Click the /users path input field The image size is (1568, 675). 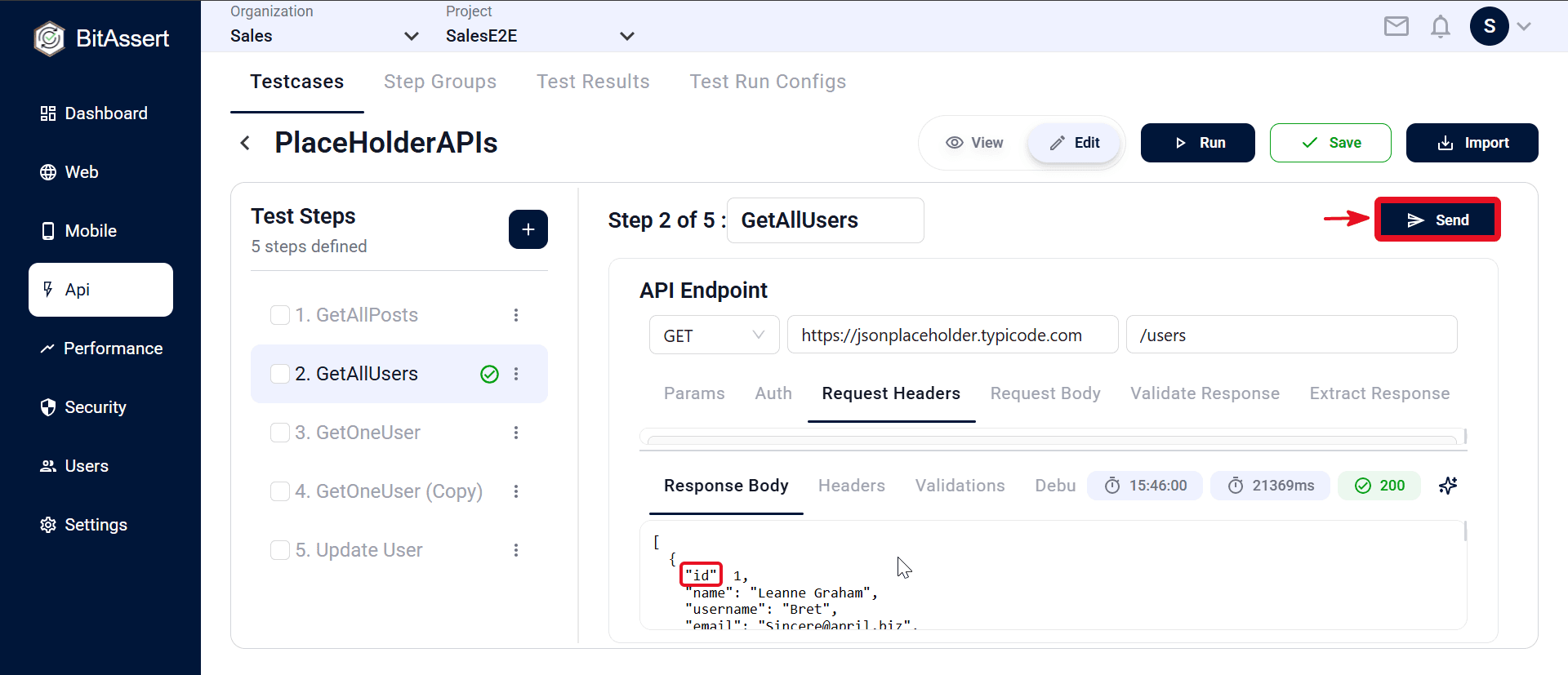(1292, 335)
